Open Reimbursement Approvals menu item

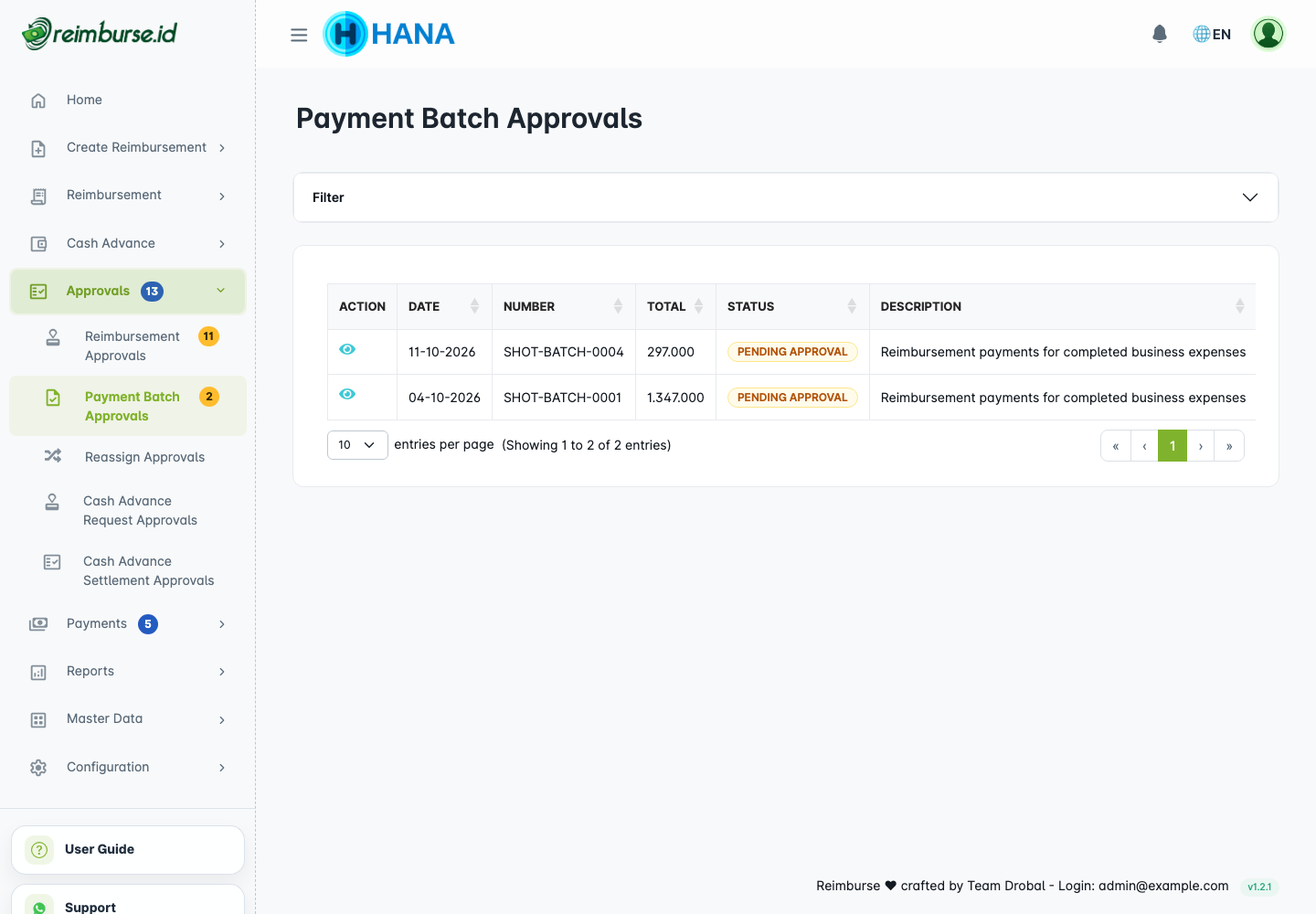[128, 346]
